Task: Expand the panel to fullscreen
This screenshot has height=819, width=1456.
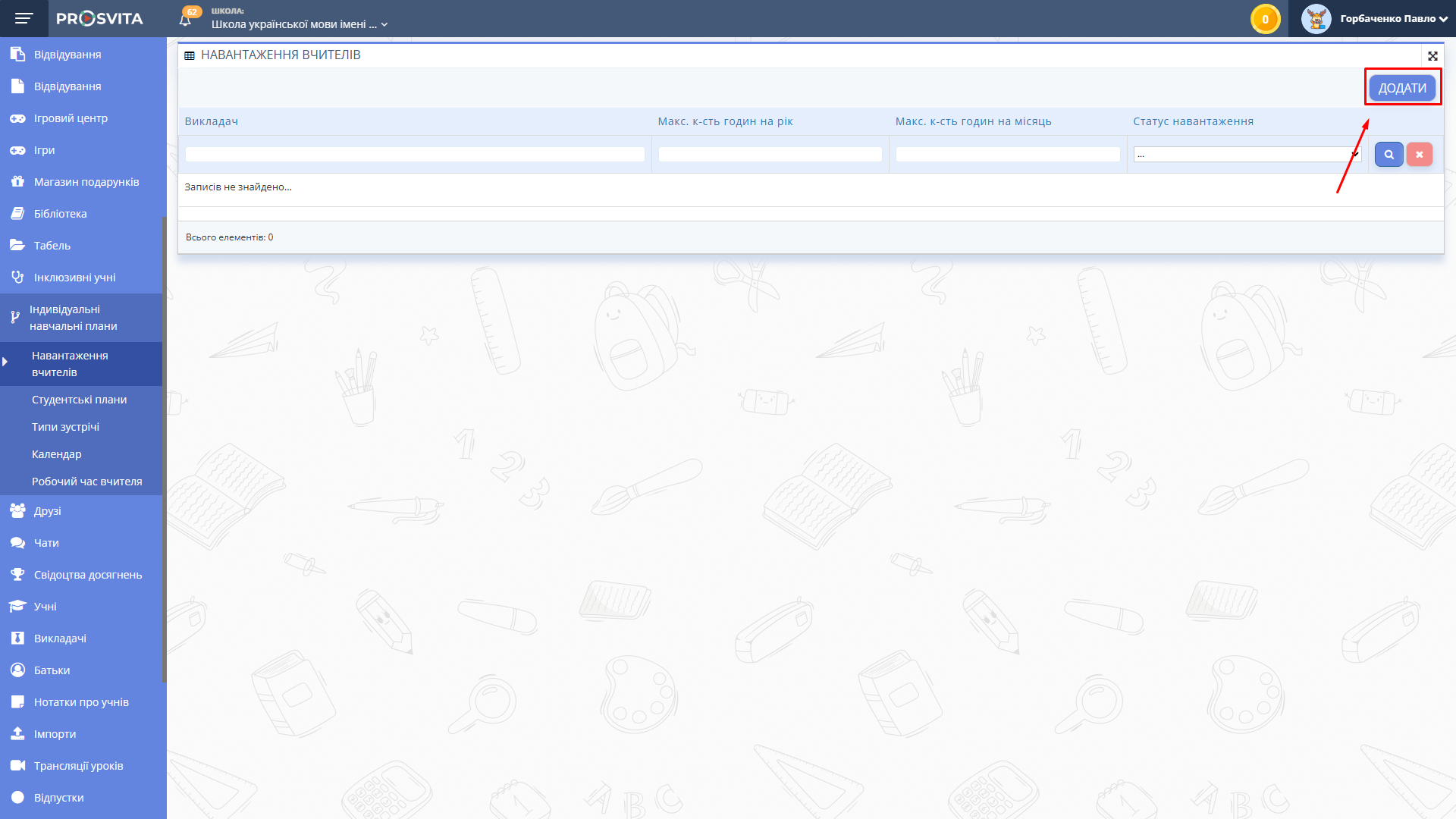Action: [1432, 56]
